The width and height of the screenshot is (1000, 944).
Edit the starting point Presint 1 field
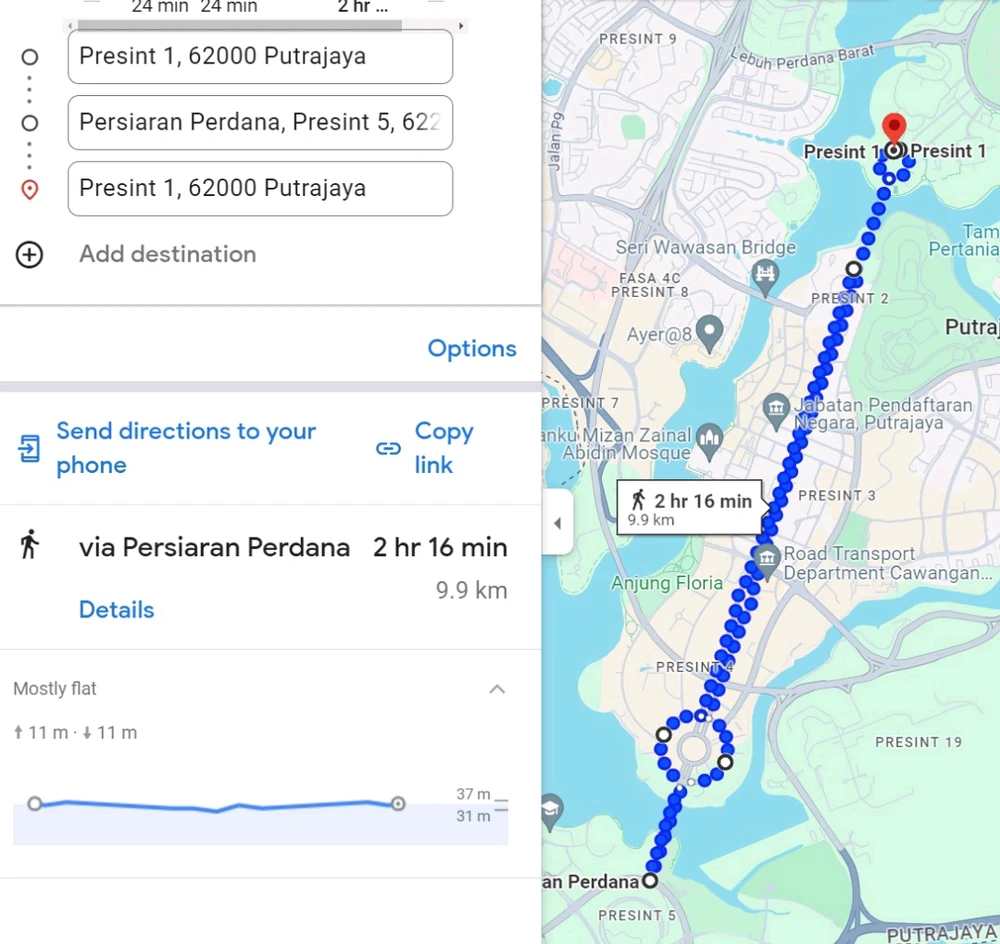click(x=260, y=56)
